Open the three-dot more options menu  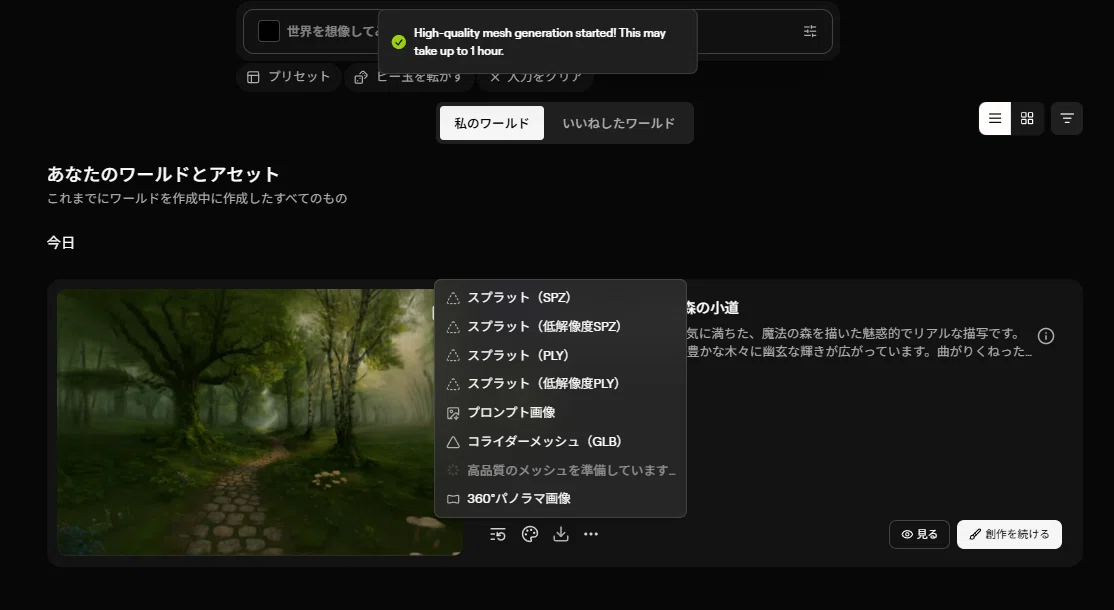pos(591,534)
